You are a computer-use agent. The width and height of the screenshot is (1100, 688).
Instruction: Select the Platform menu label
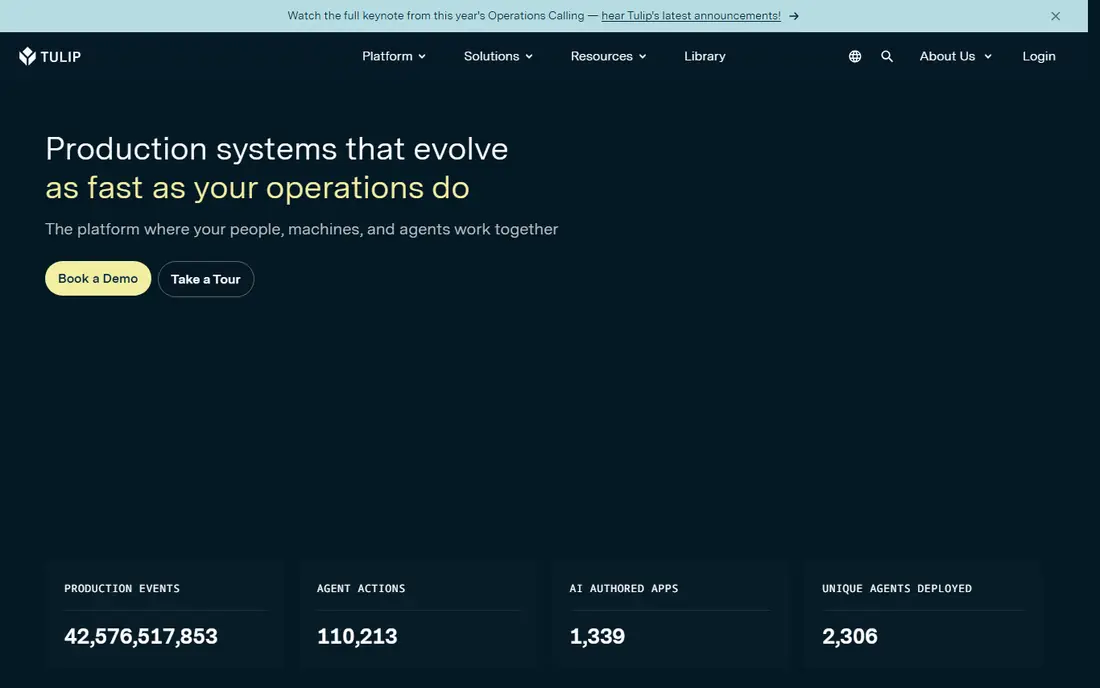coord(387,56)
